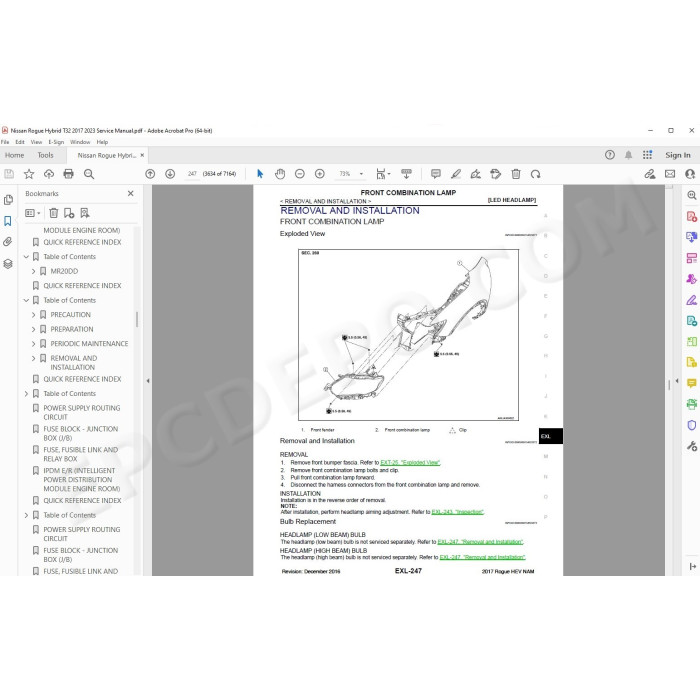Click the upload to cloud icon
This screenshot has height=700, width=700.
click(x=49, y=174)
